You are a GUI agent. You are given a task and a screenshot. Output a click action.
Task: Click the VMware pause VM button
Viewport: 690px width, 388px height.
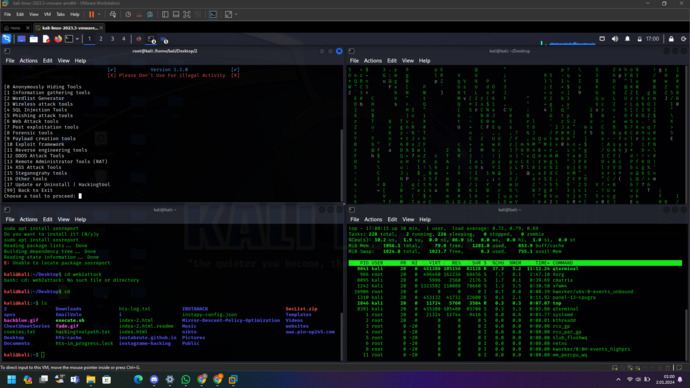point(92,15)
